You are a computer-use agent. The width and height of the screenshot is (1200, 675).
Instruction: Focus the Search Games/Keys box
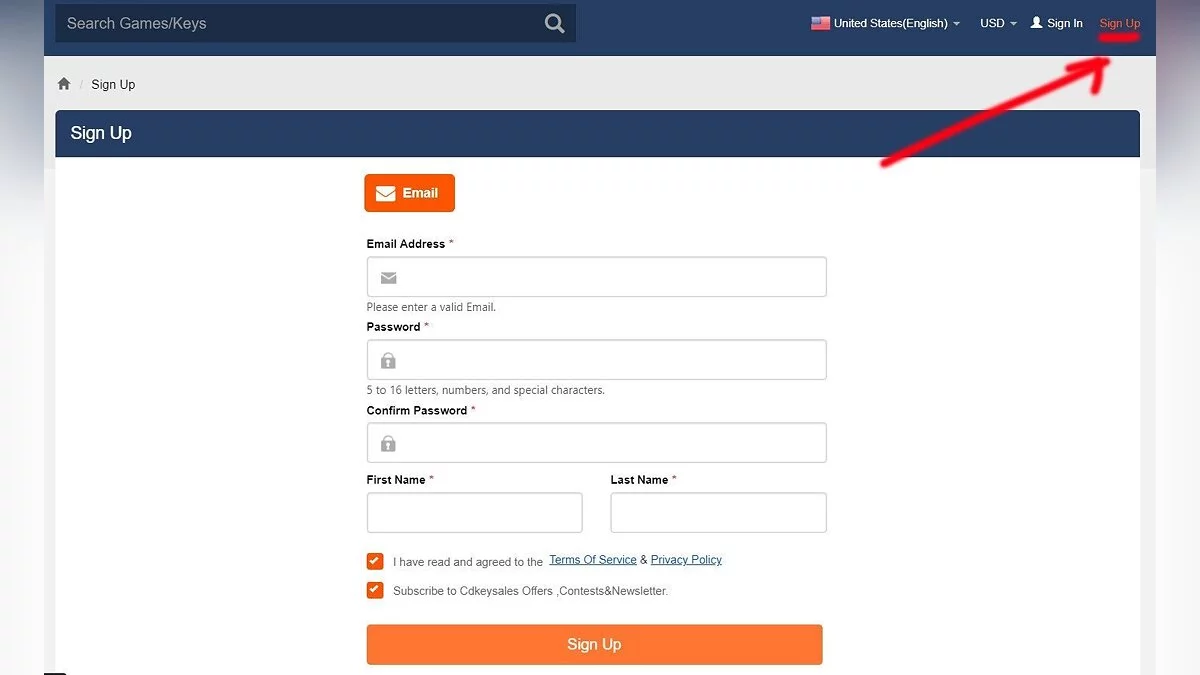click(x=300, y=23)
